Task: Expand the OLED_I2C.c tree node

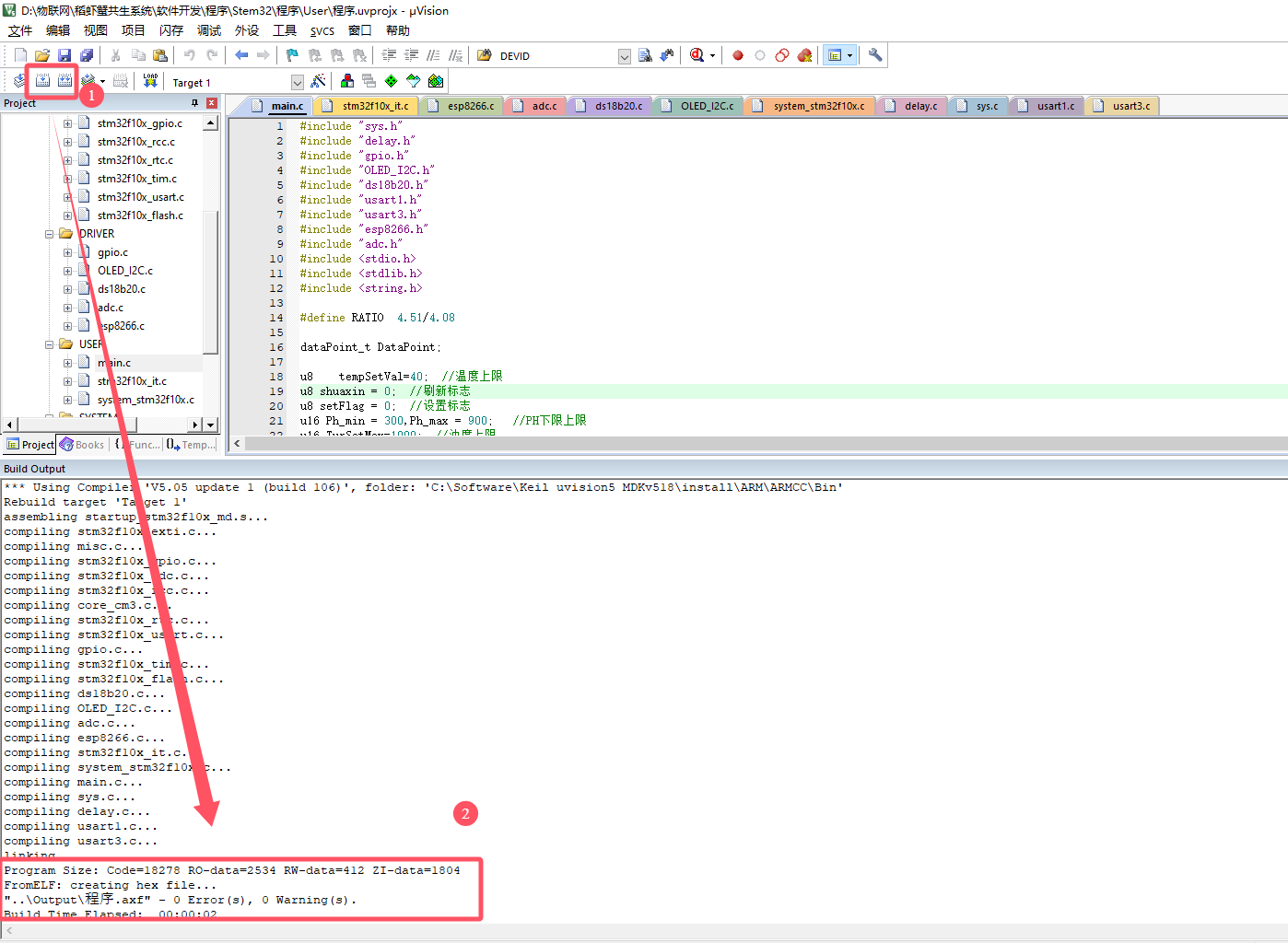Action: coord(67,271)
